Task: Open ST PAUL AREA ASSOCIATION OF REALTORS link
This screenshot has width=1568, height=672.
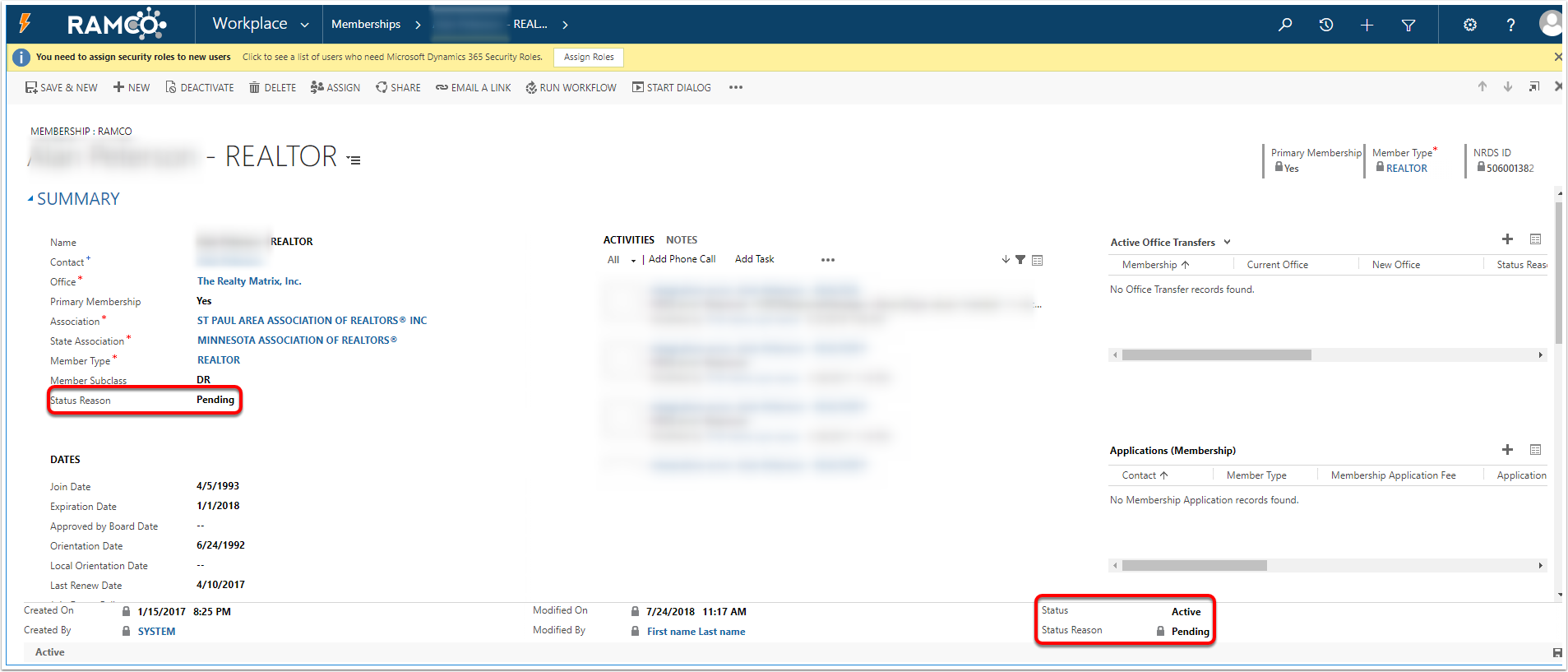Action: point(312,321)
